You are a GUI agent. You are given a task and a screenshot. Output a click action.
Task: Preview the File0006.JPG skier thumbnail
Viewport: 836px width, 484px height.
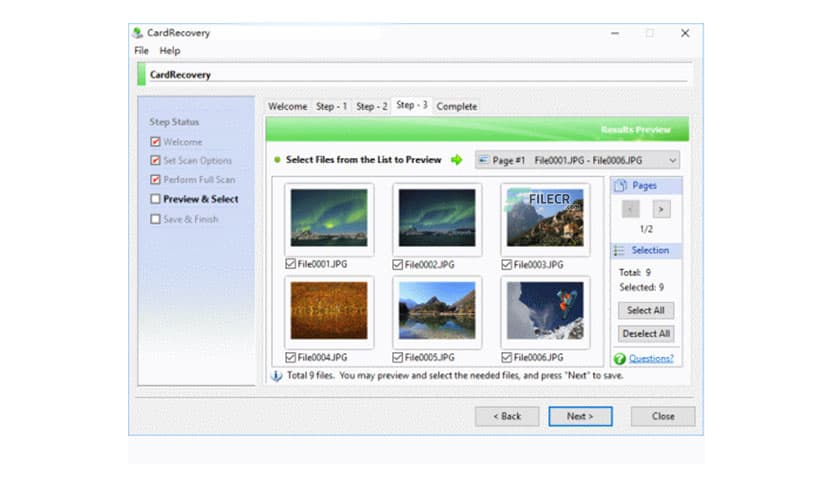pos(545,311)
